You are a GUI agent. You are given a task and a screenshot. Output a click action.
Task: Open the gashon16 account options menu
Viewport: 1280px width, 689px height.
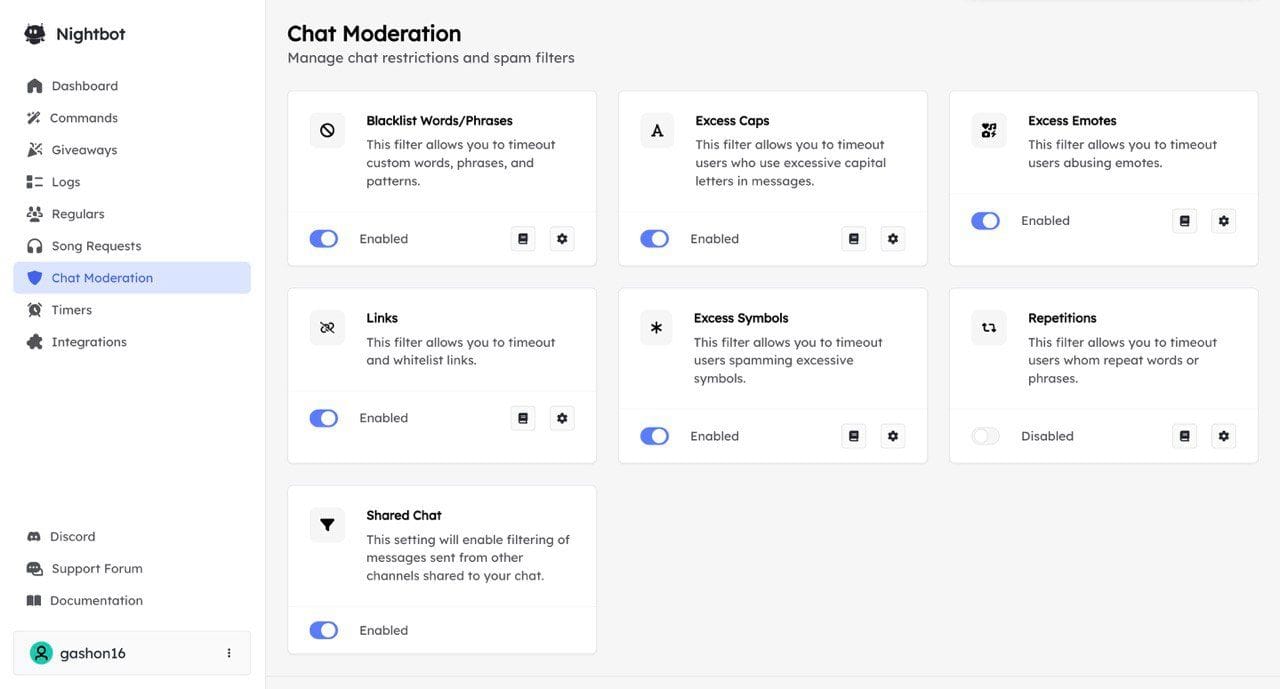click(x=229, y=653)
